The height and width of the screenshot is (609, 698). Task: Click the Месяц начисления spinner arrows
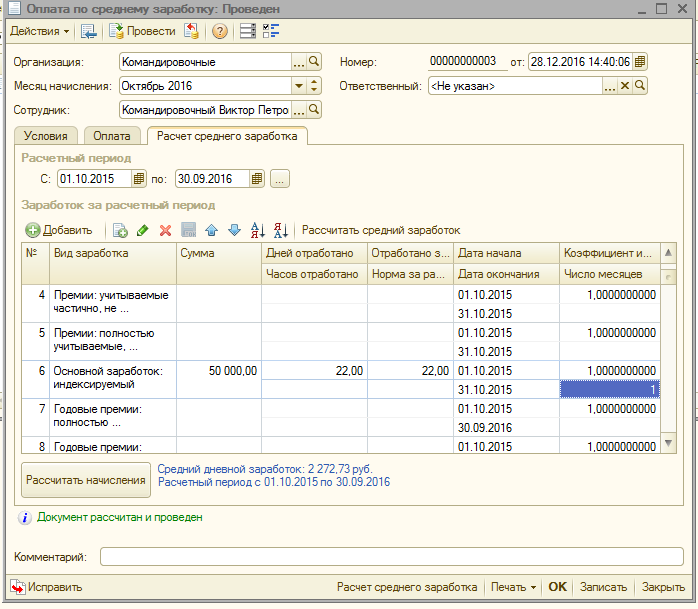(314, 86)
